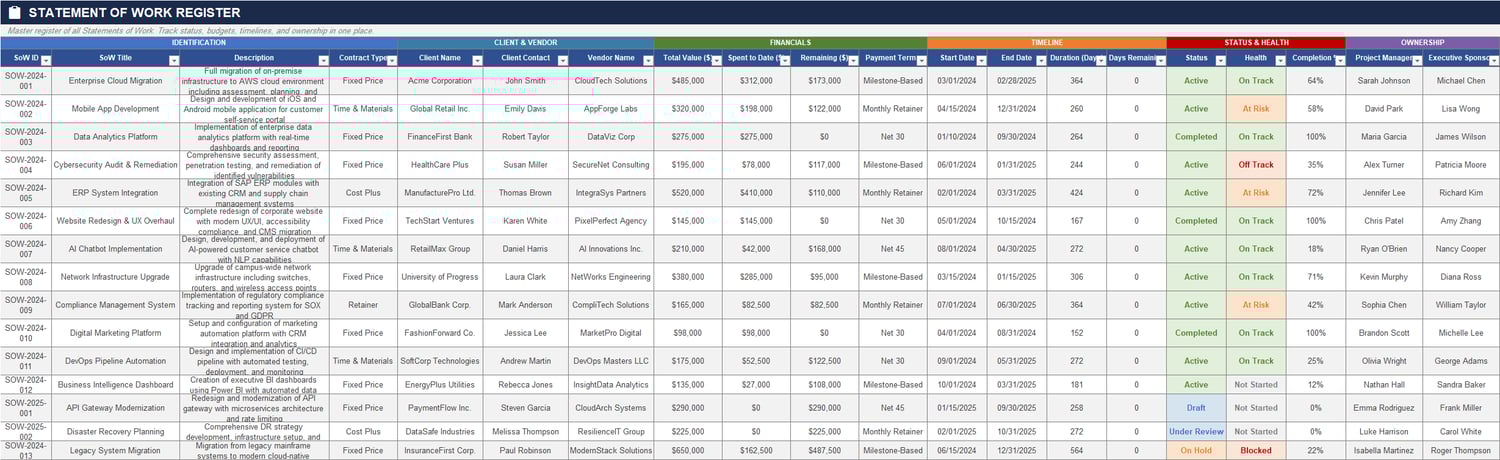Screen dimensions: 1500x460
Task: Select the OWNERSHIP group header
Action: (1422, 43)
